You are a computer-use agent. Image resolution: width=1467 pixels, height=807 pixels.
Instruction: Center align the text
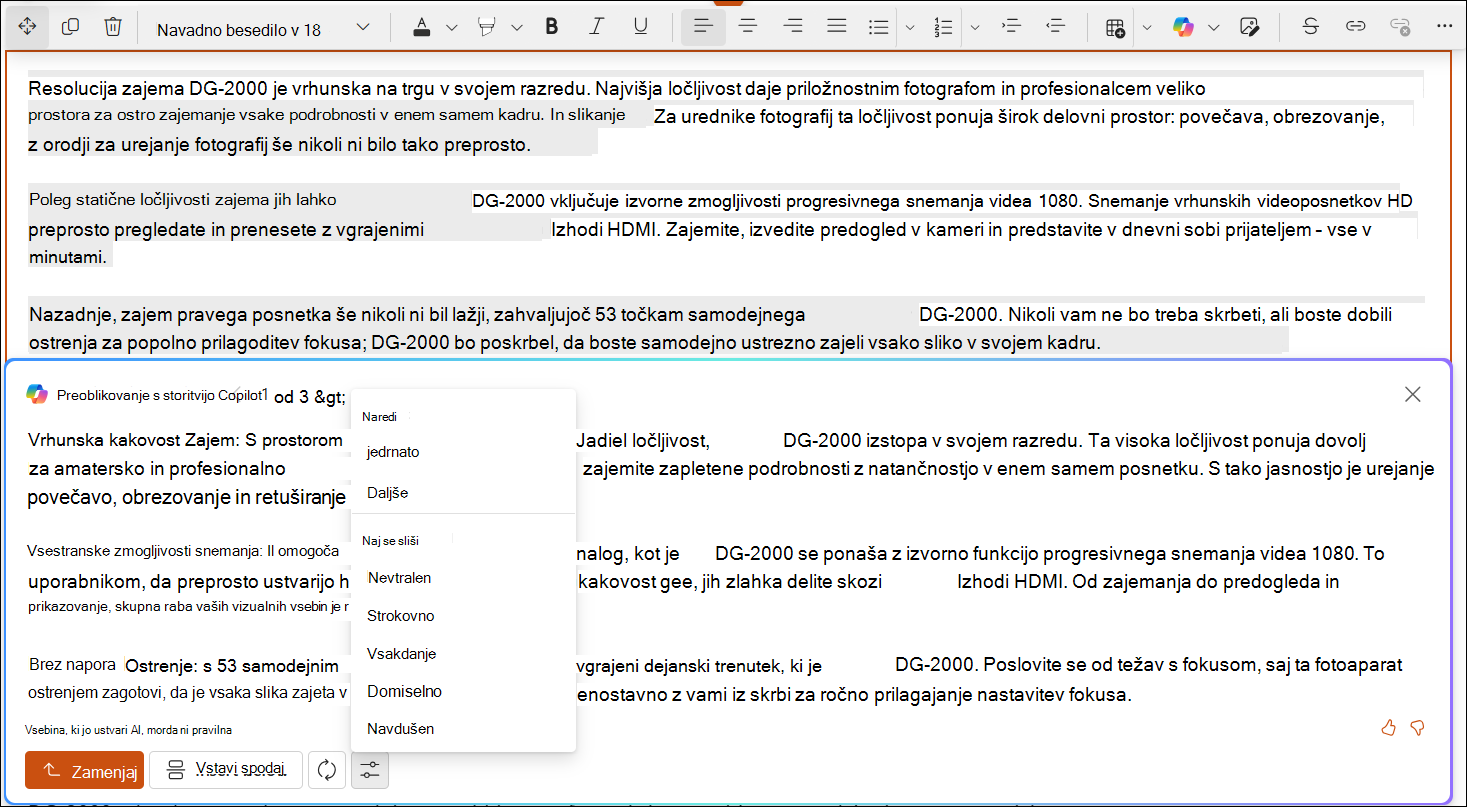pos(747,27)
